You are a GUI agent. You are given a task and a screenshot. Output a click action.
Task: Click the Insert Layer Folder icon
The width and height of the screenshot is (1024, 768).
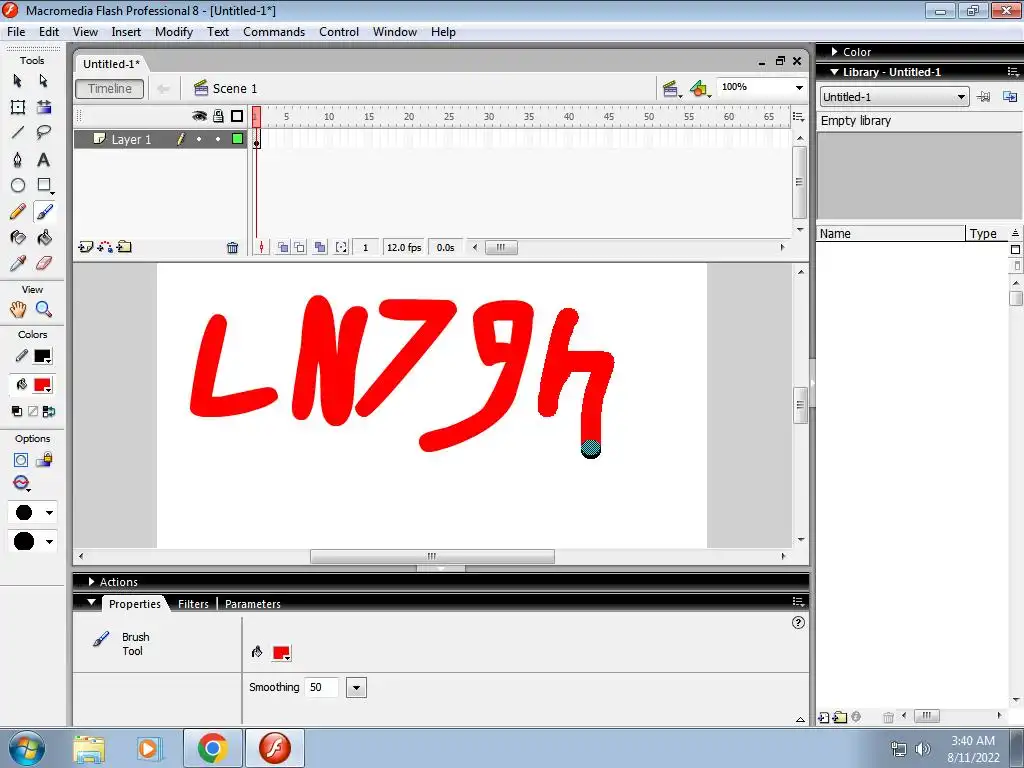(124, 247)
